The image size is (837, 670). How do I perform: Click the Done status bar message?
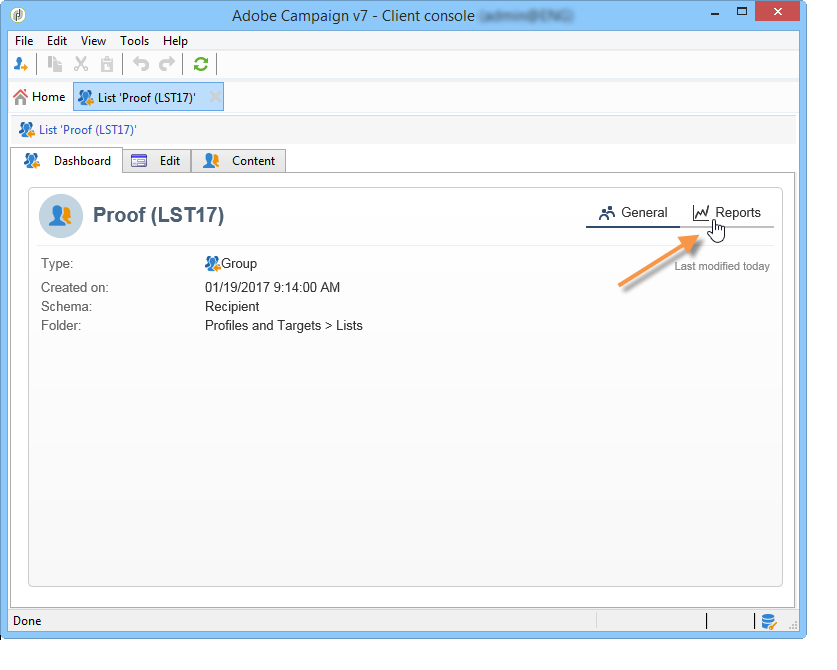[27, 621]
